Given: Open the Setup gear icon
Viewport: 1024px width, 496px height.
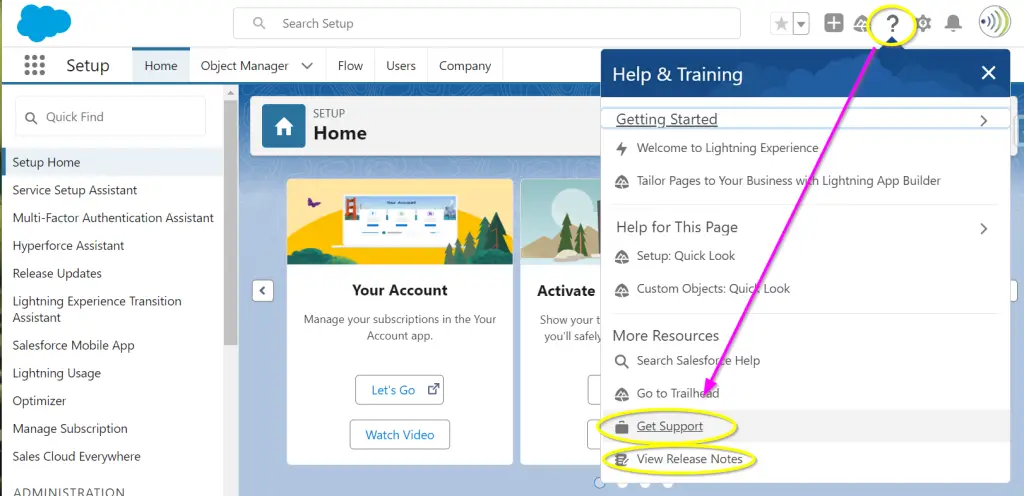Looking at the screenshot, I should (x=924, y=23).
